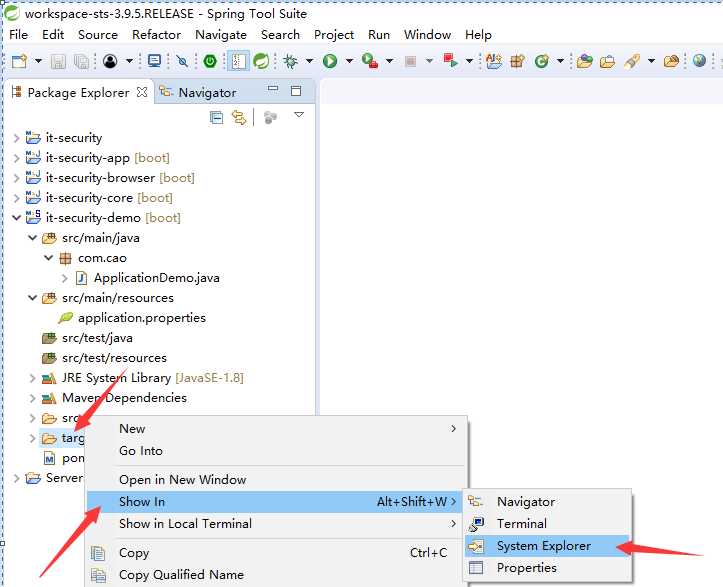Open the Navigate menu
This screenshot has width=723, height=587.
pyautogui.click(x=221, y=35)
